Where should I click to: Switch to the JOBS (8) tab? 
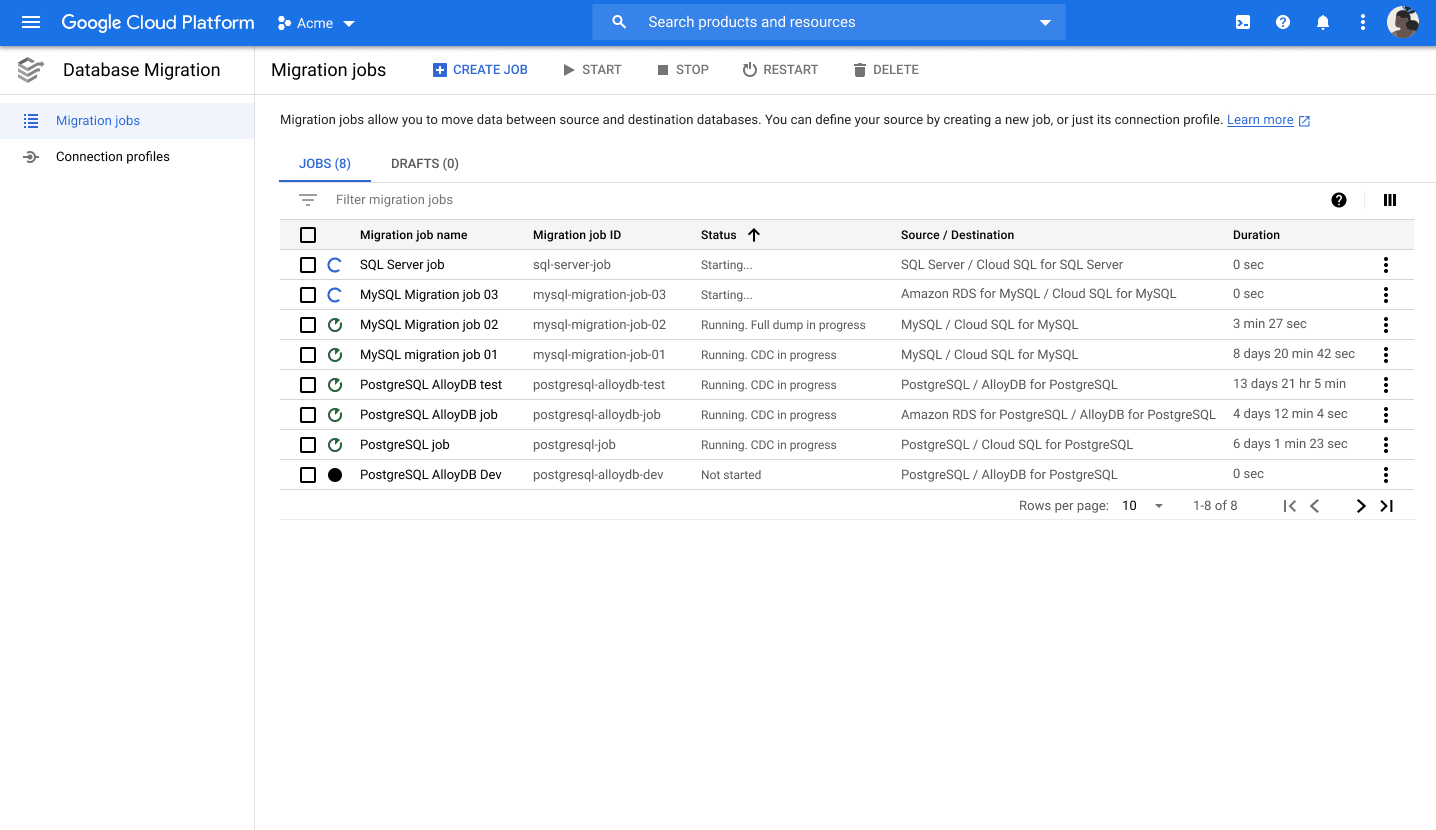[325, 164]
